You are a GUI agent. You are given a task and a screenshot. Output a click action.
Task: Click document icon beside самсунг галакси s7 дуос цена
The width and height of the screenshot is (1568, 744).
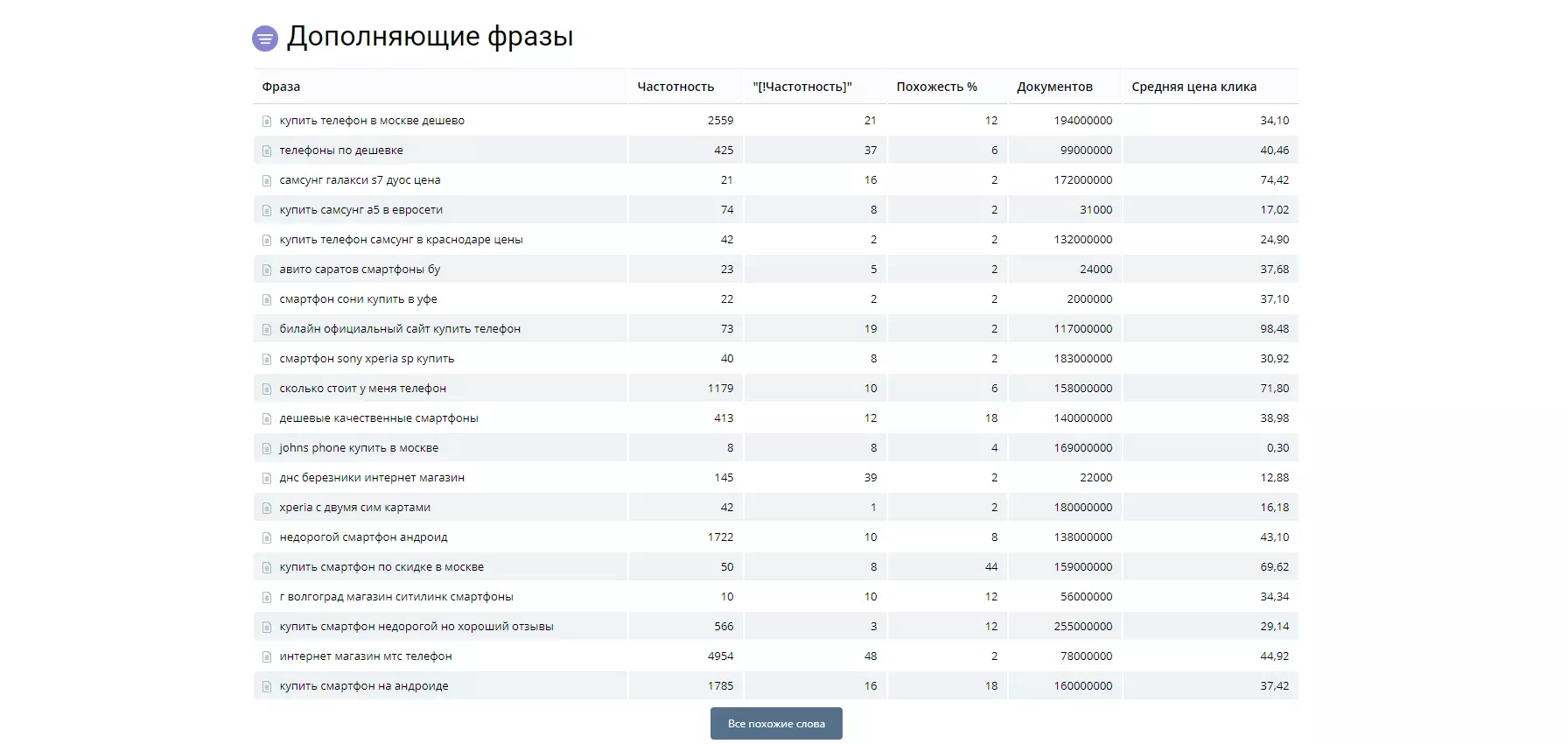267,180
